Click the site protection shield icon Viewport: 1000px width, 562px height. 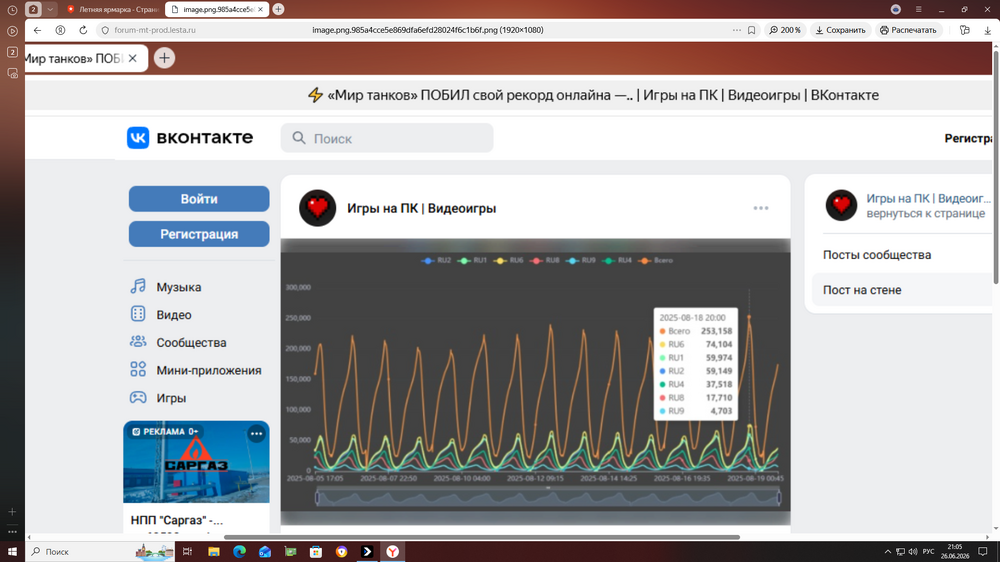(105, 30)
